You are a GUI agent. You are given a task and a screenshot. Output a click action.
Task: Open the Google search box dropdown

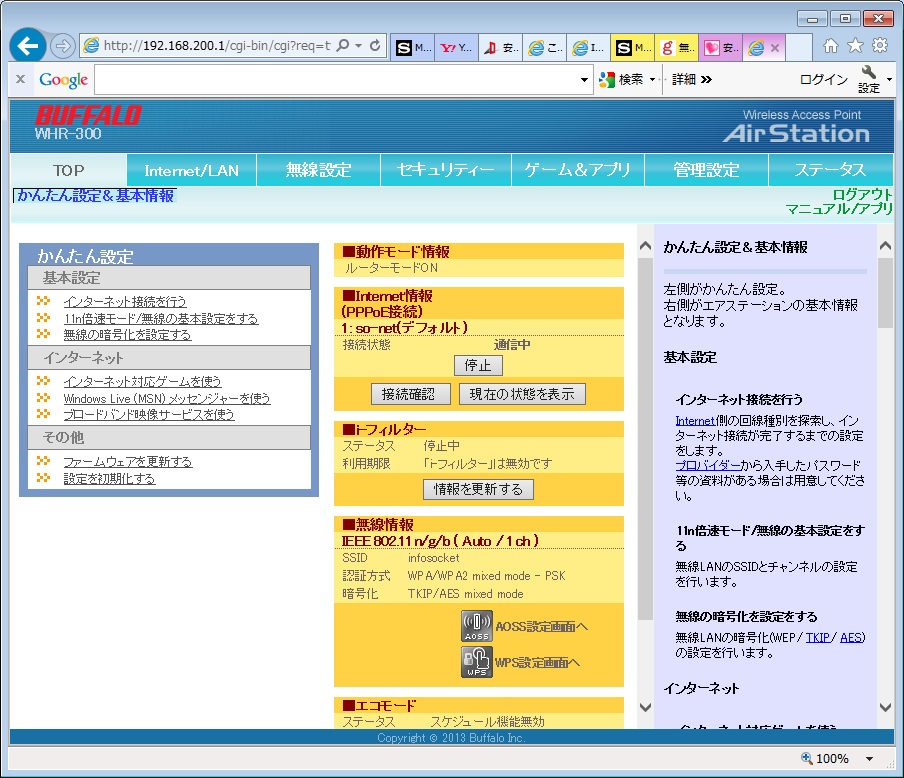[x=584, y=80]
